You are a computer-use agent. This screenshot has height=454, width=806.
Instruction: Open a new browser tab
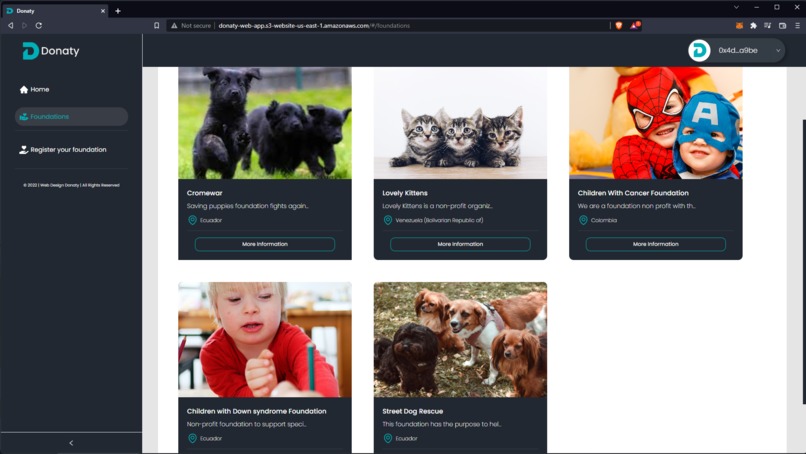click(x=118, y=10)
